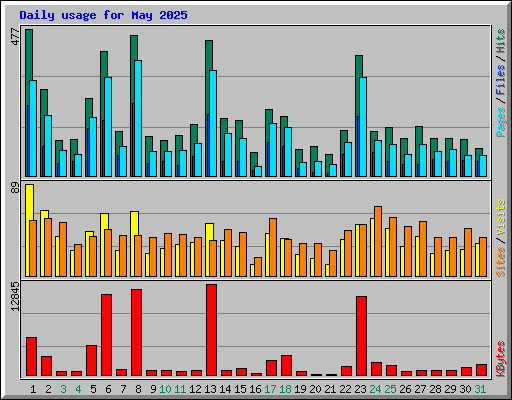Screen dimensions: 512x400
Task: Click green day label 24 on the x-axis
Action: pos(375,389)
